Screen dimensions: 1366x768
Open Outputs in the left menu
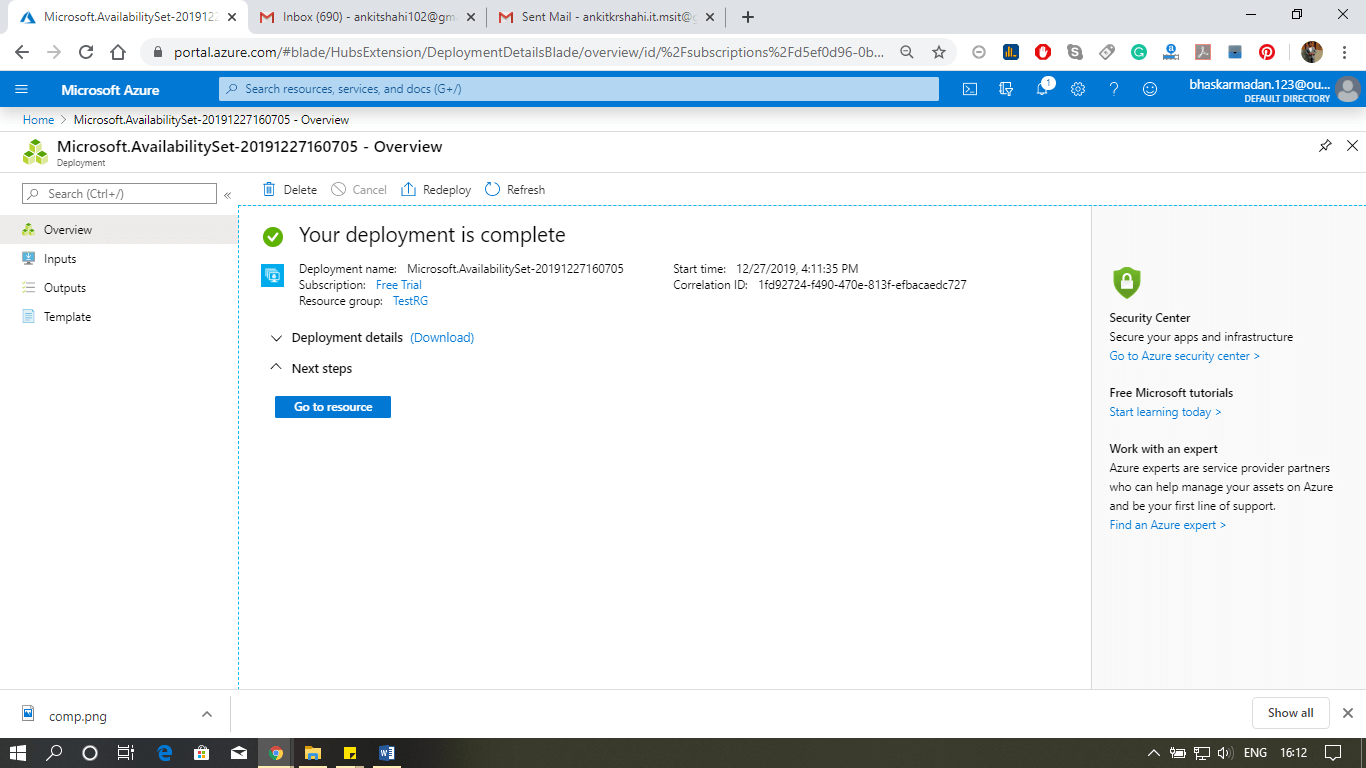(118, 288)
